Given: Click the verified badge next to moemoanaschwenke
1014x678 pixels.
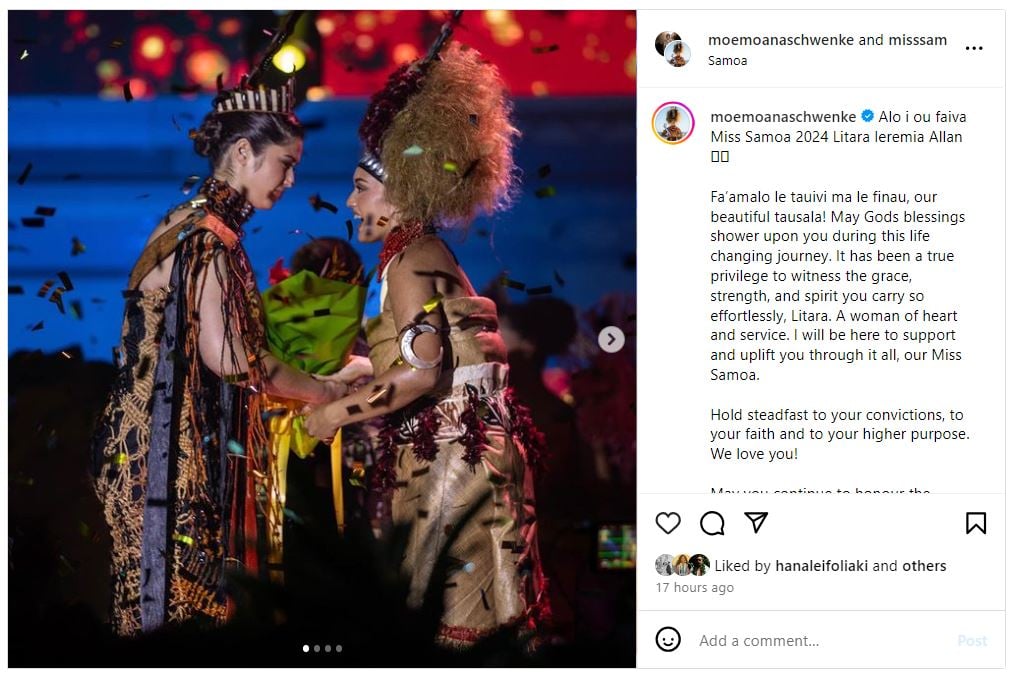Looking at the screenshot, I should pyautogui.click(x=867, y=116).
